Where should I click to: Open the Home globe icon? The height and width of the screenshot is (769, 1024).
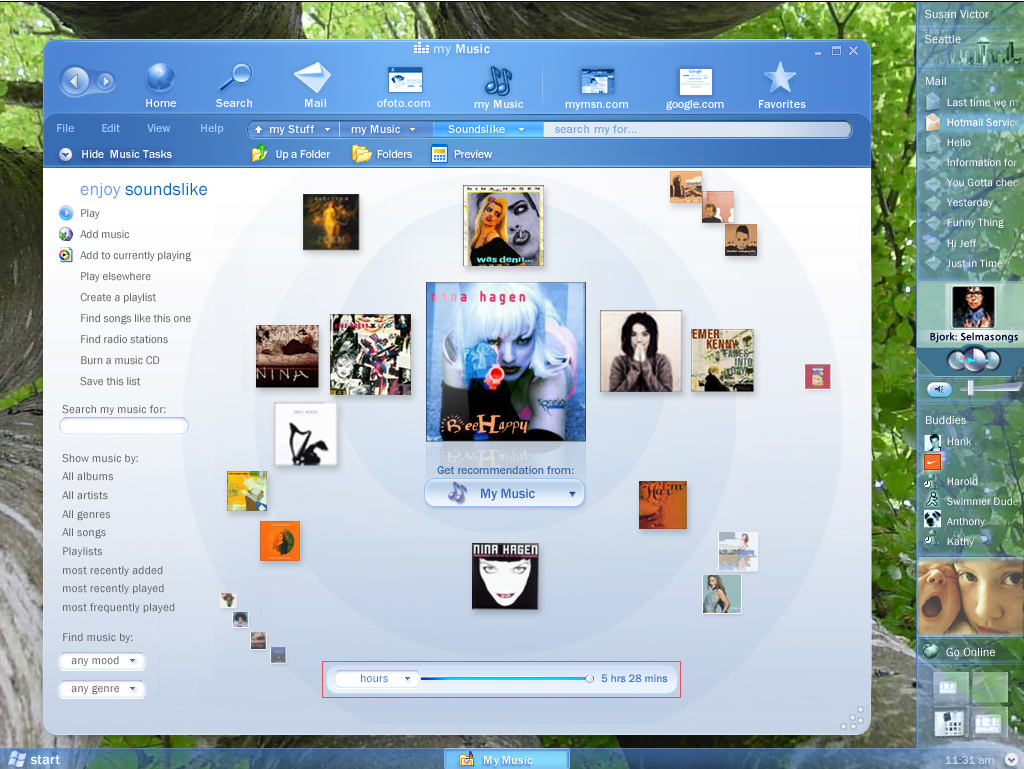tap(160, 78)
